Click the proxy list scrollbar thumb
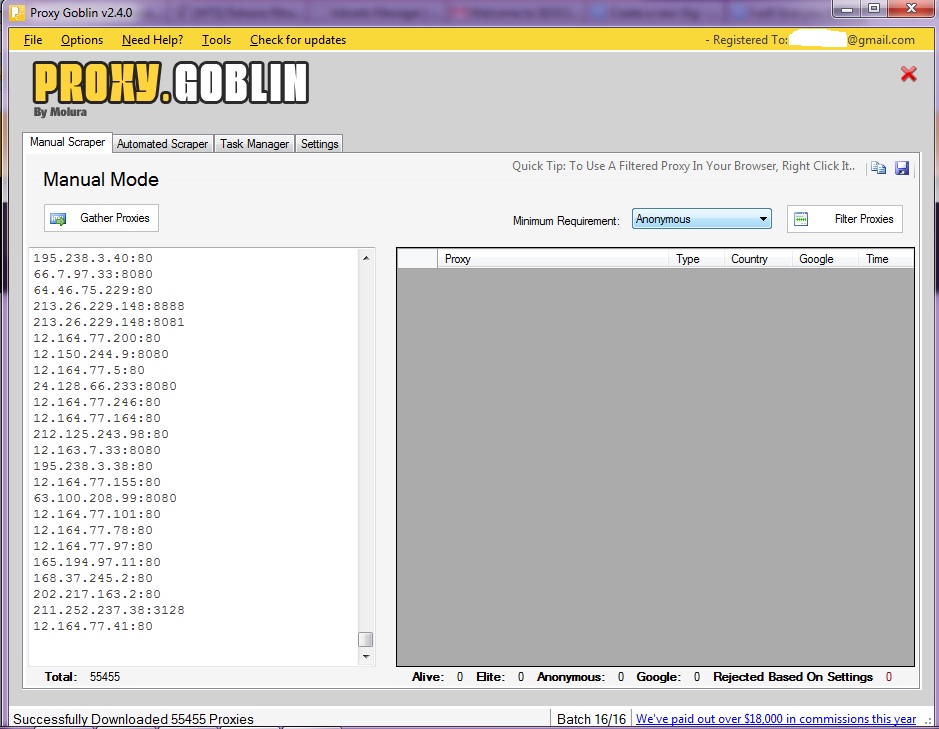Screen dimensions: 939x729 366,640
